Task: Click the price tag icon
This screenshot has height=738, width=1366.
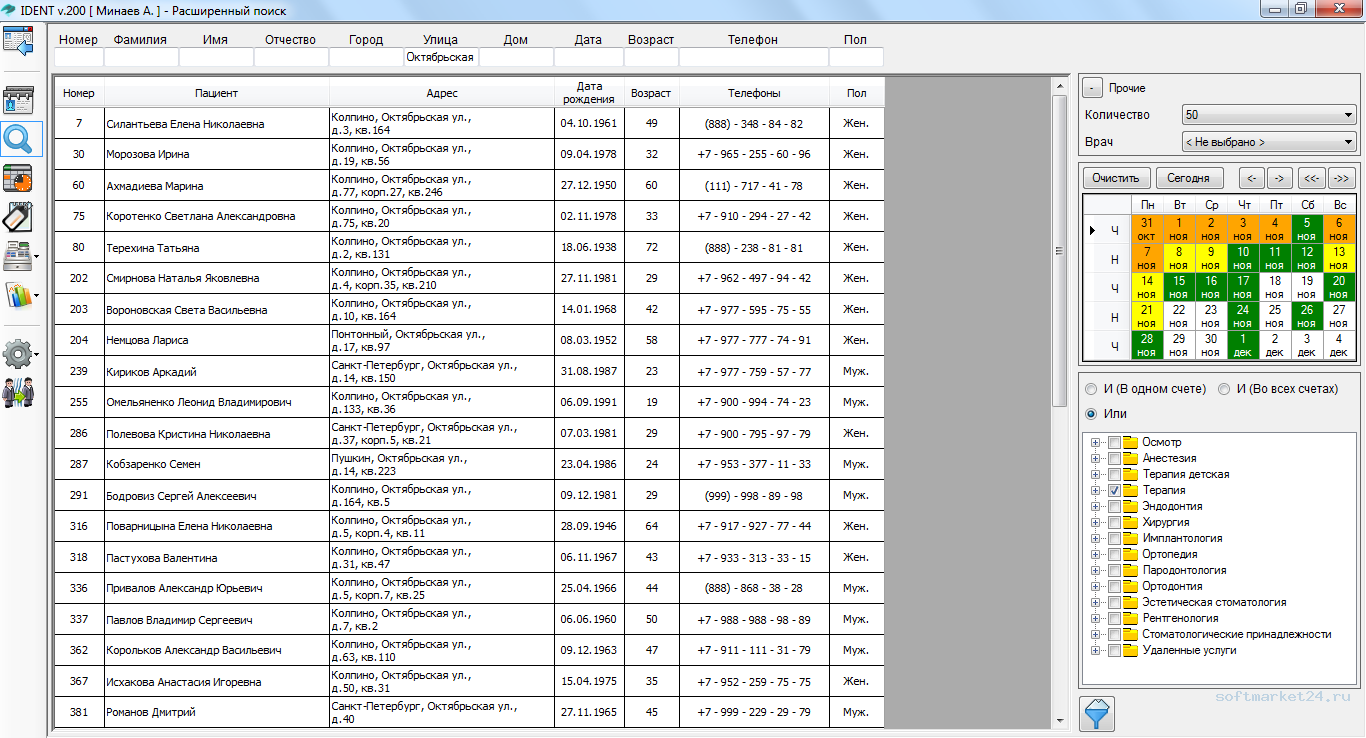Action: point(19,216)
